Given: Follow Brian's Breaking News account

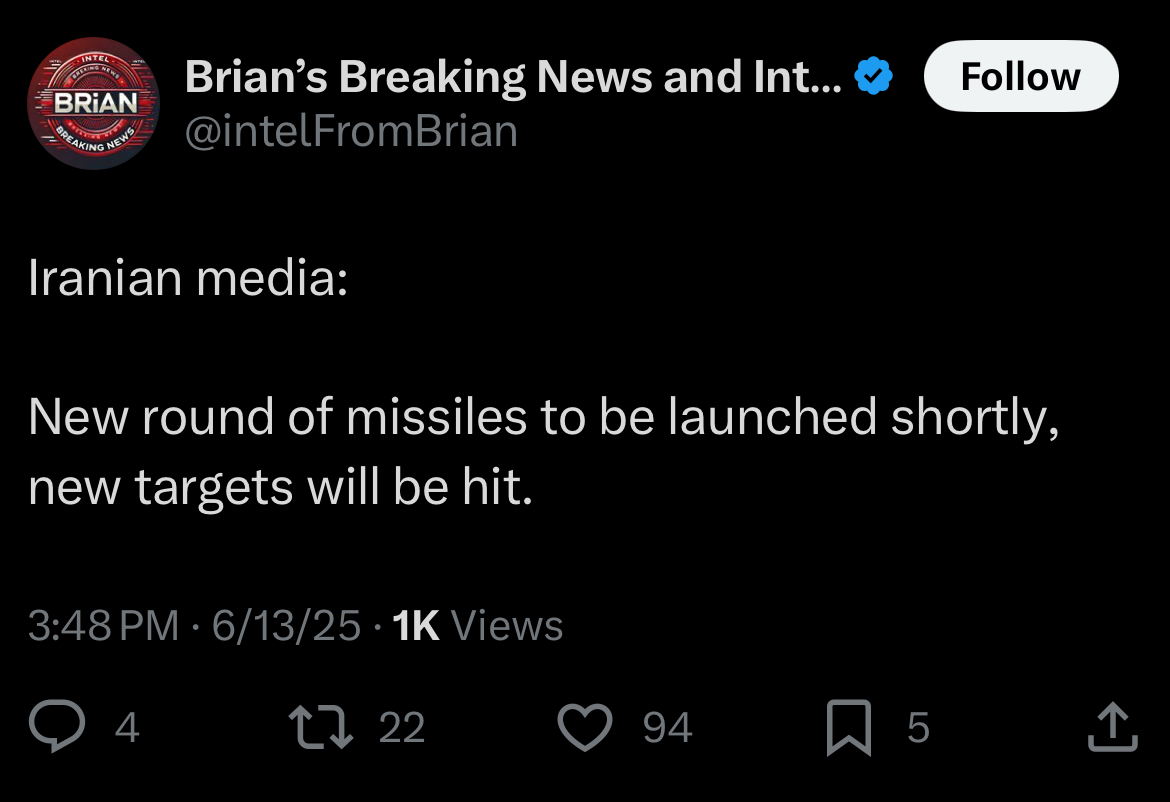Looking at the screenshot, I should point(1021,76).
